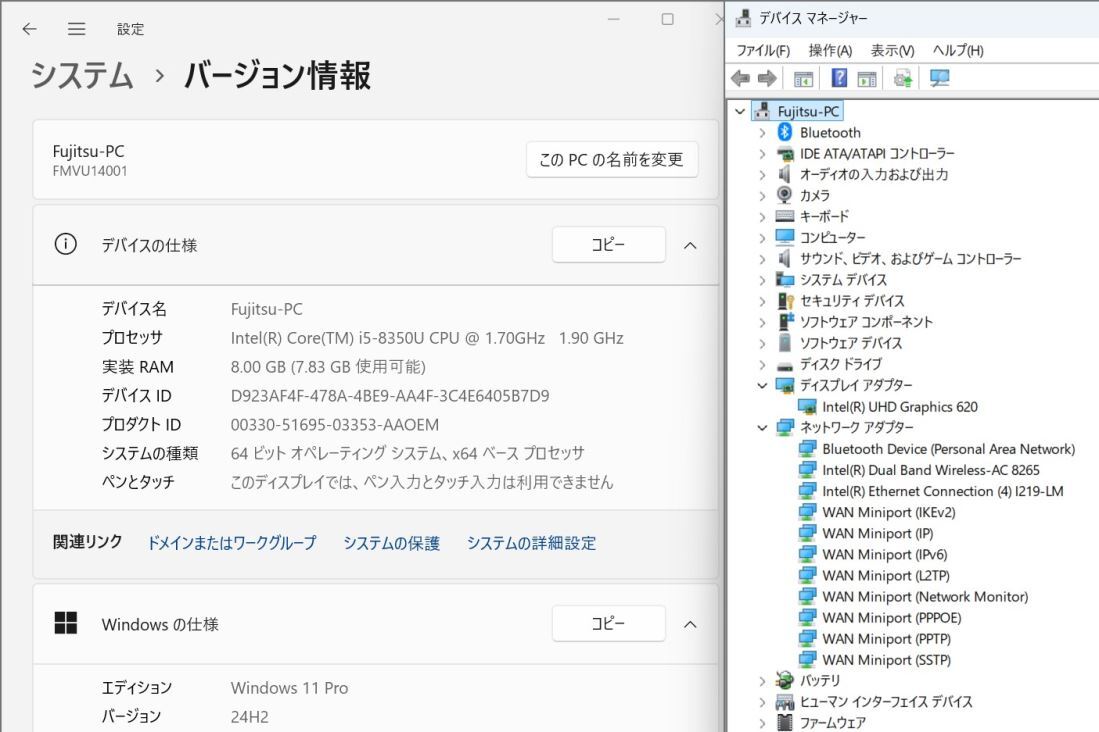Viewport: 1099px width, 732px height.
Task: Expand the ソフトウェア デバイス node
Action: pyautogui.click(x=763, y=343)
